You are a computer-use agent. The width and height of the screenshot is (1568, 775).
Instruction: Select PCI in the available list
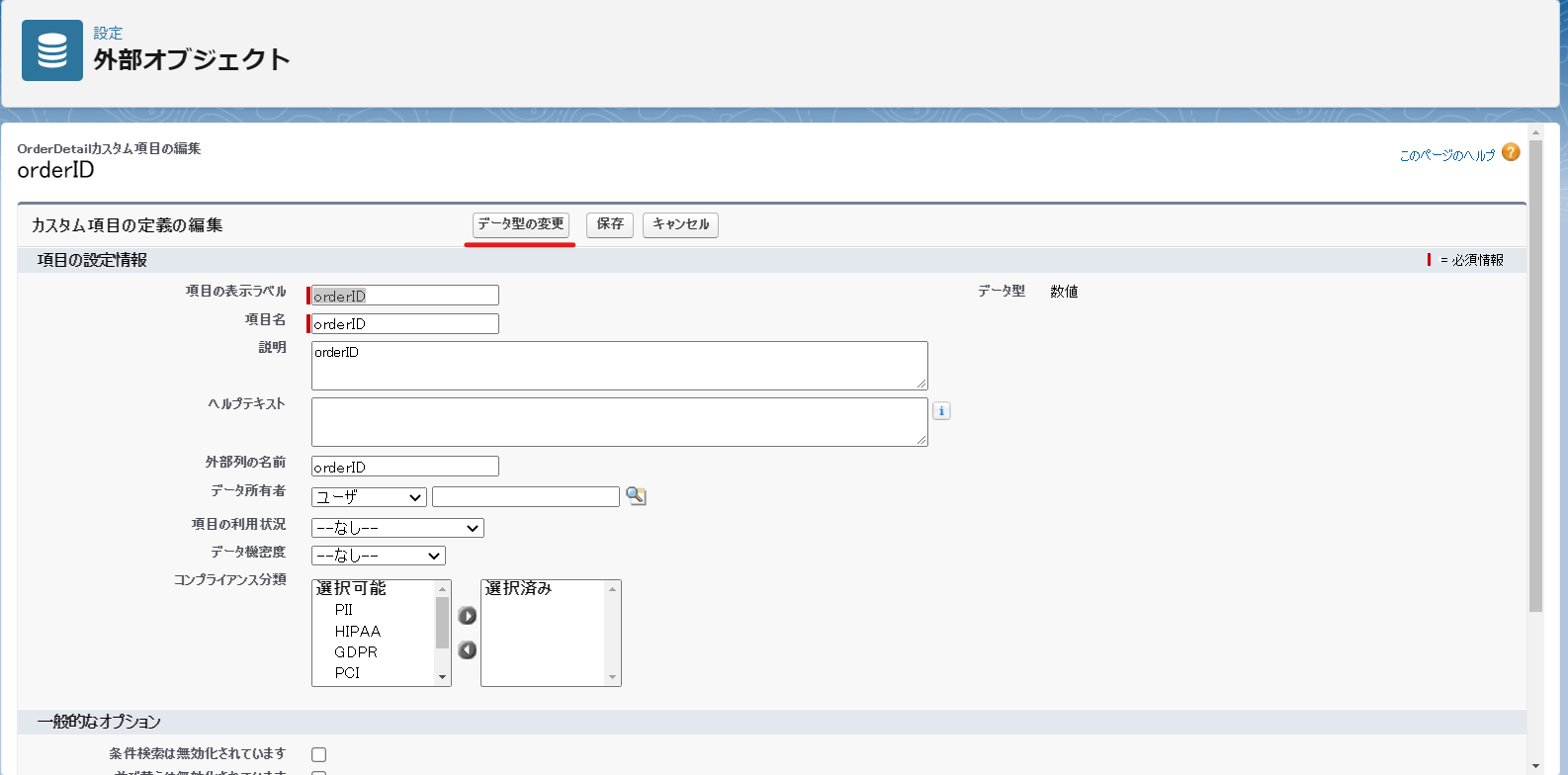tap(347, 672)
